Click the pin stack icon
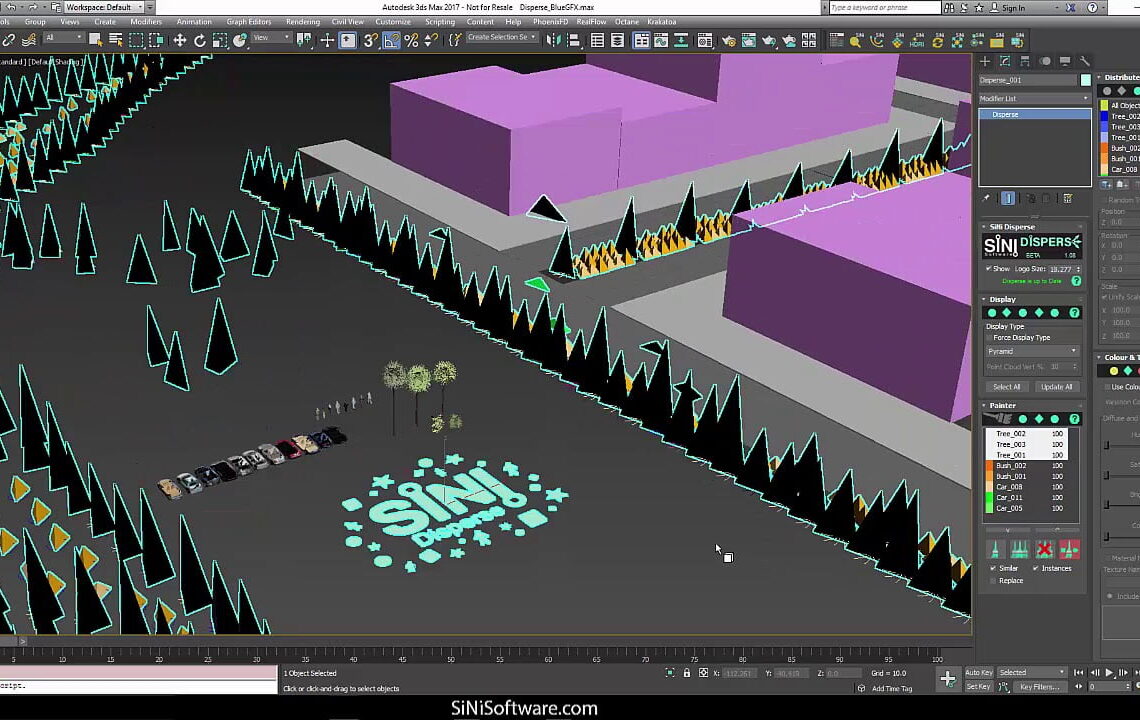The width and height of the screenshot is (1140, 720). point(987,198)
